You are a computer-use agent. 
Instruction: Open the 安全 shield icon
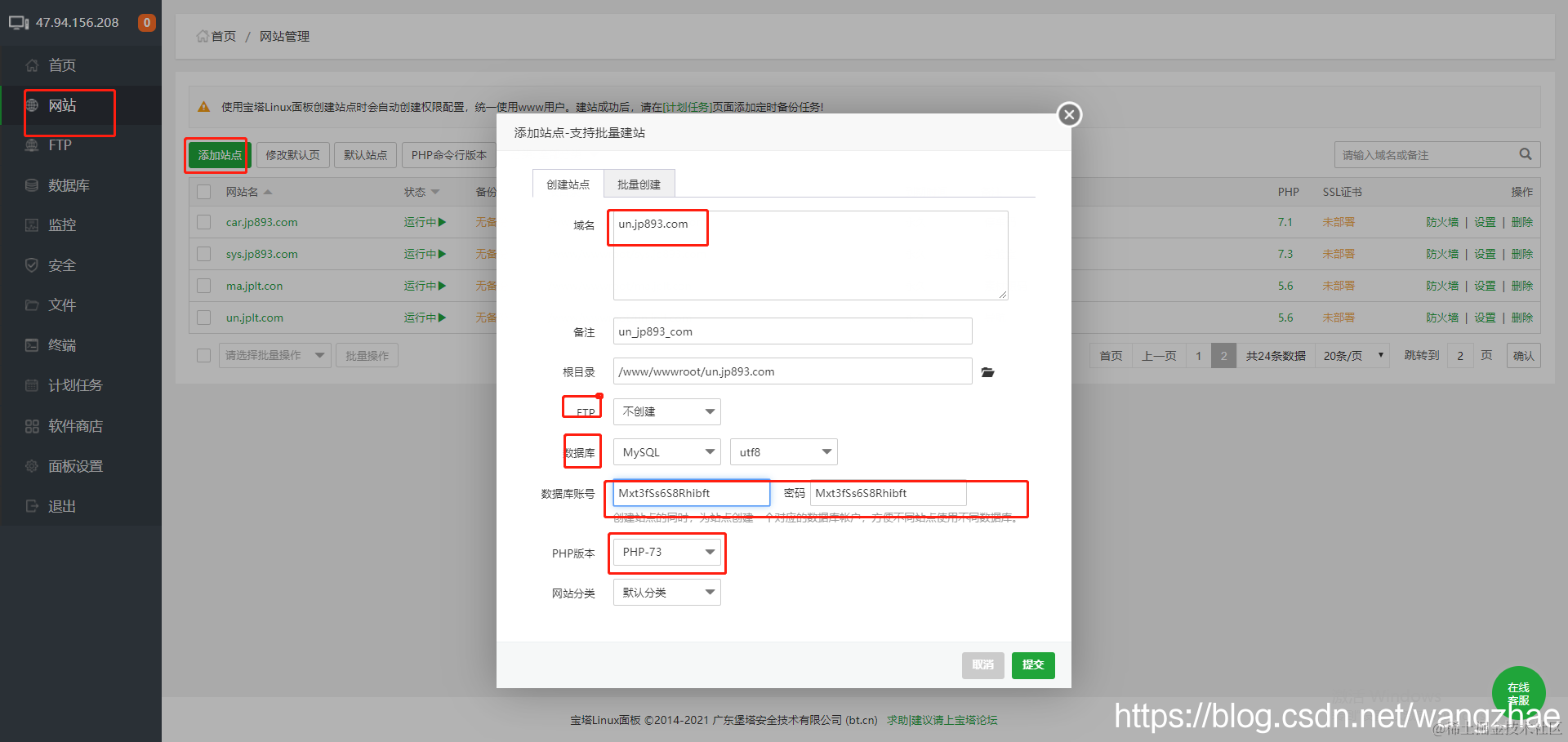32,265
